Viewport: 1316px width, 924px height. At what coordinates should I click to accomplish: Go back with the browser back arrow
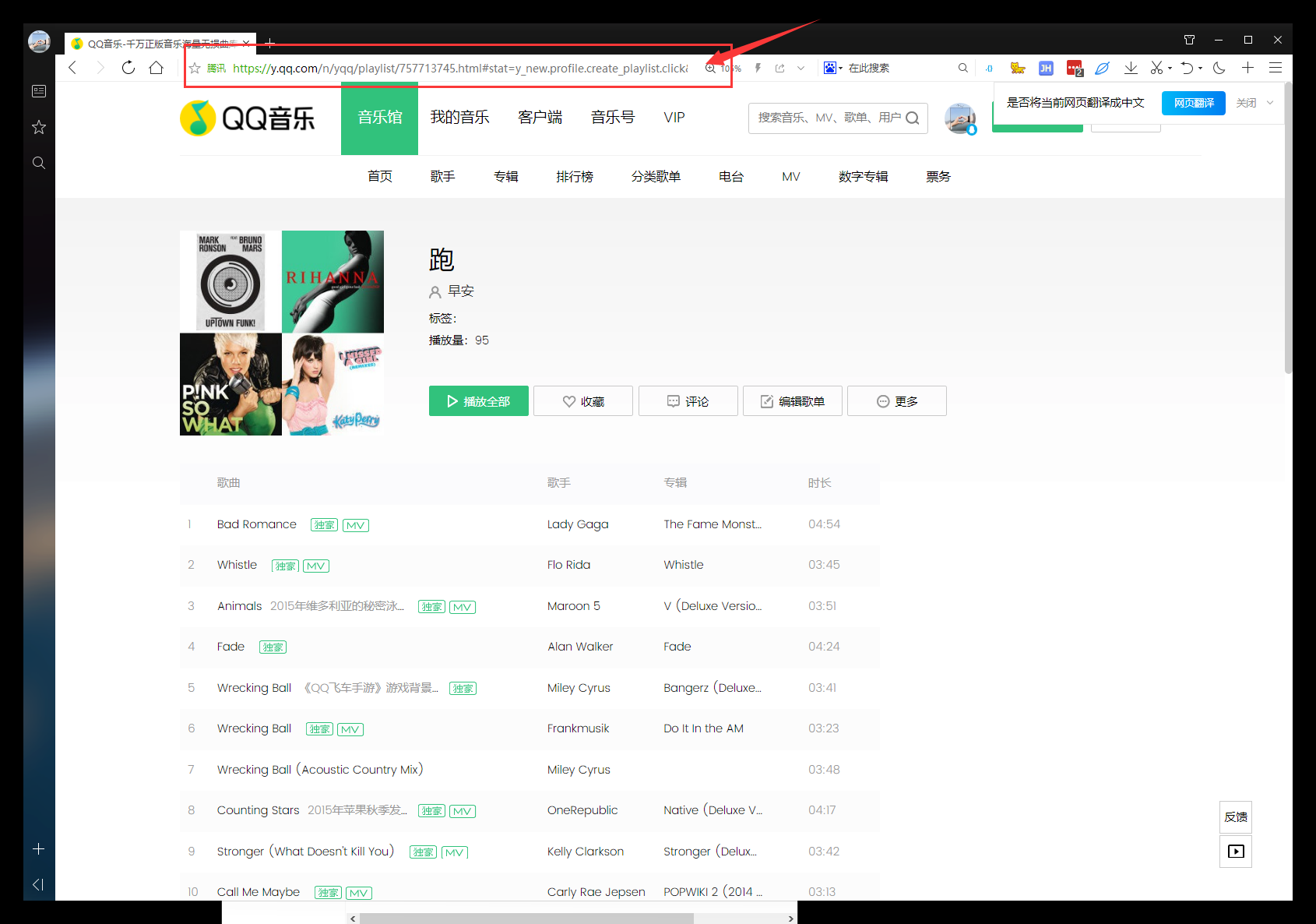tap(72, 68)
